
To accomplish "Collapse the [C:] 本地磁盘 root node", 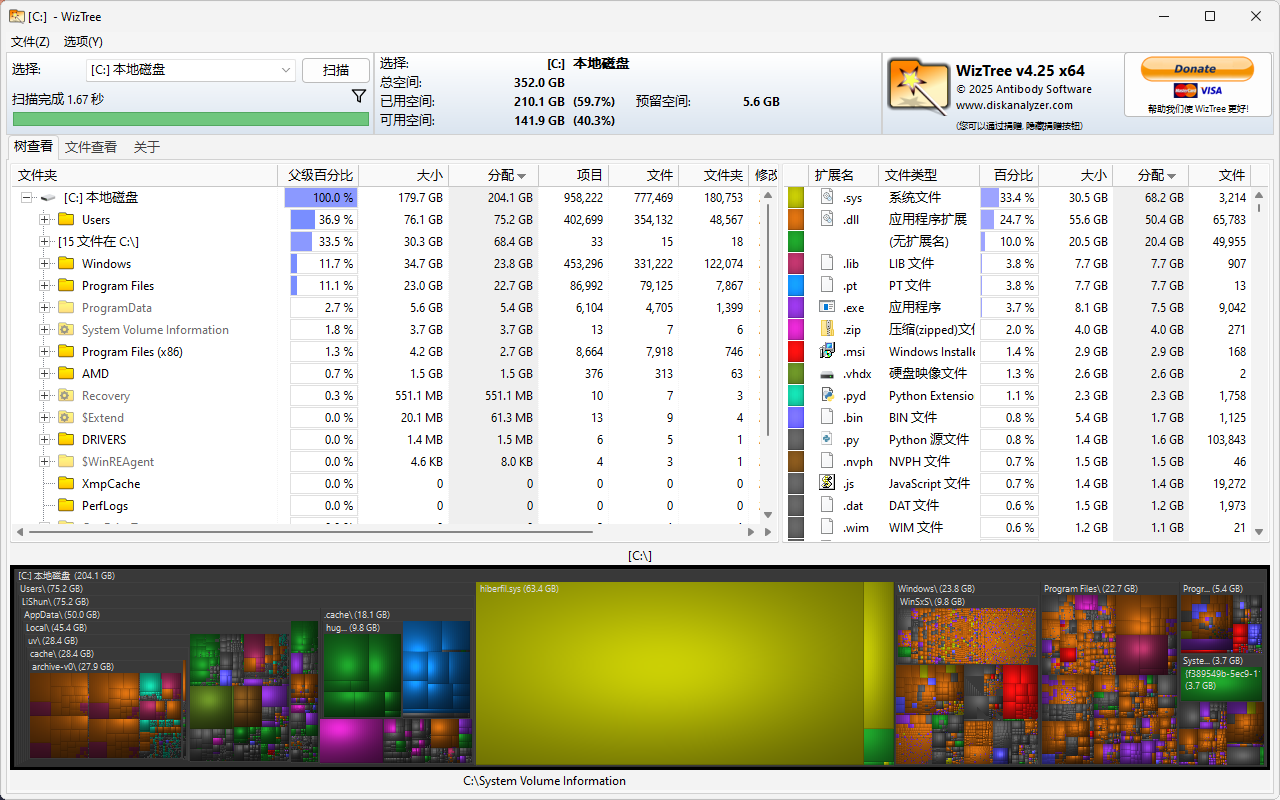I will pos(27,198).
